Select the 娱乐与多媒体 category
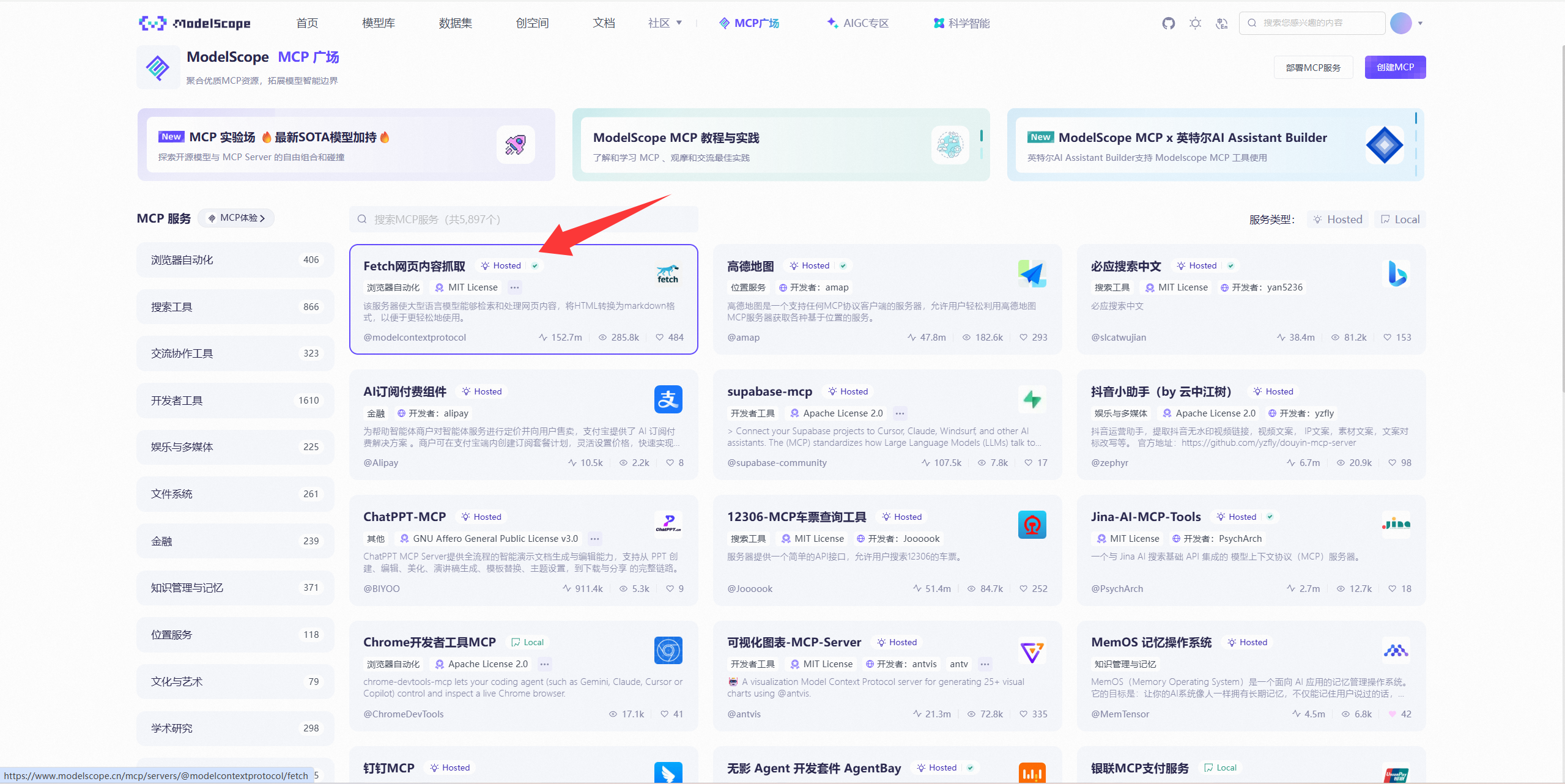 [235, 447]
